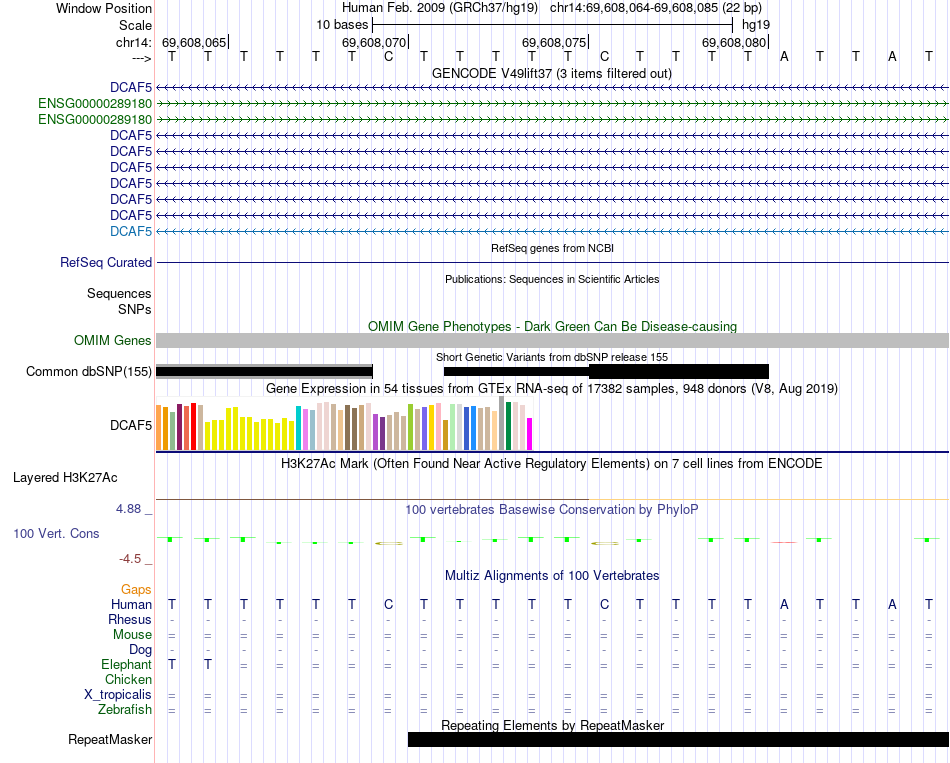Screen dimensions: 950x763
Task: Click the Common dbSNP(155) track label
Action: click(88, 372)
